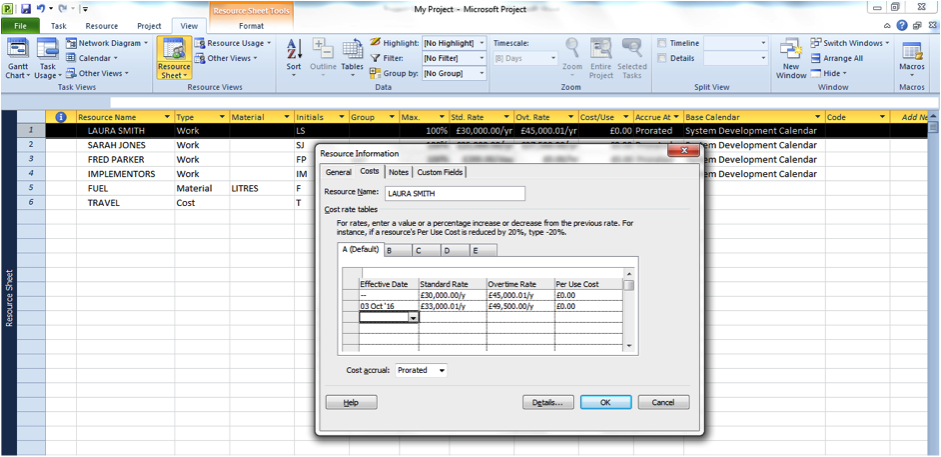The height and width of the screenshot is (457, 941).
Task: Switch to the Notes tab
Action: 398,172
